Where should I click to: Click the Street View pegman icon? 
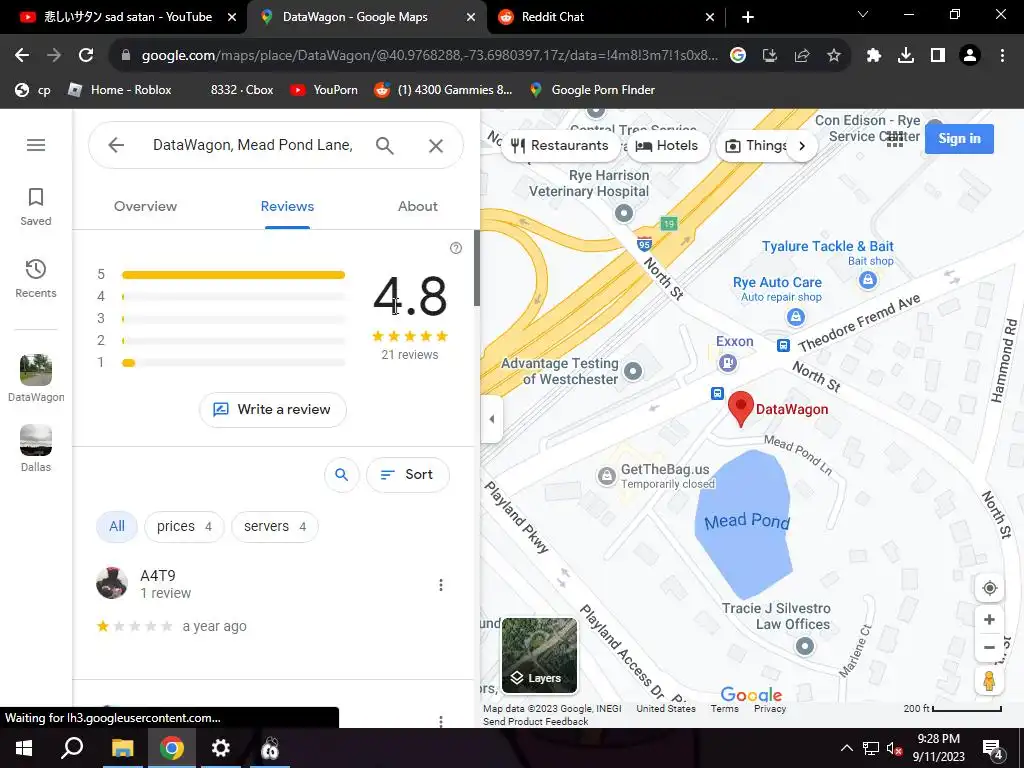989,680
